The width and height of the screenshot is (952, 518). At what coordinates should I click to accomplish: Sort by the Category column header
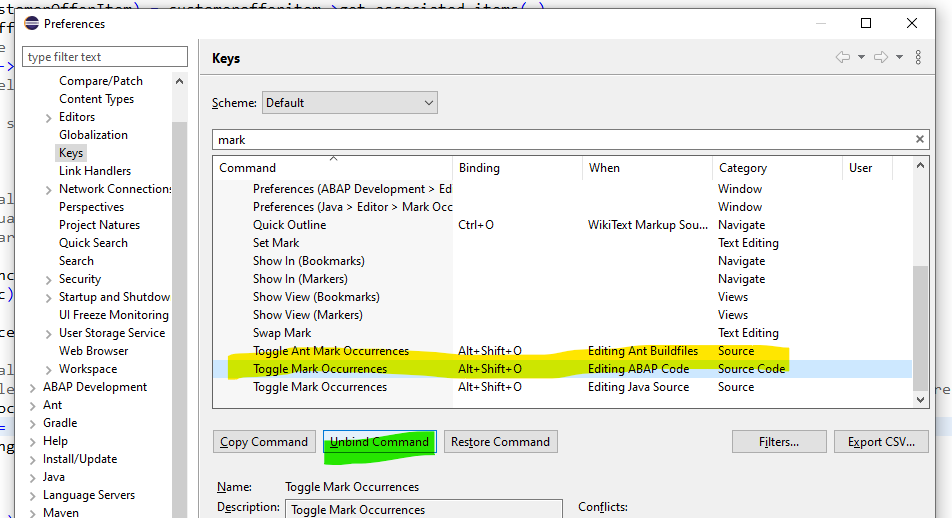tap(777, 168)
